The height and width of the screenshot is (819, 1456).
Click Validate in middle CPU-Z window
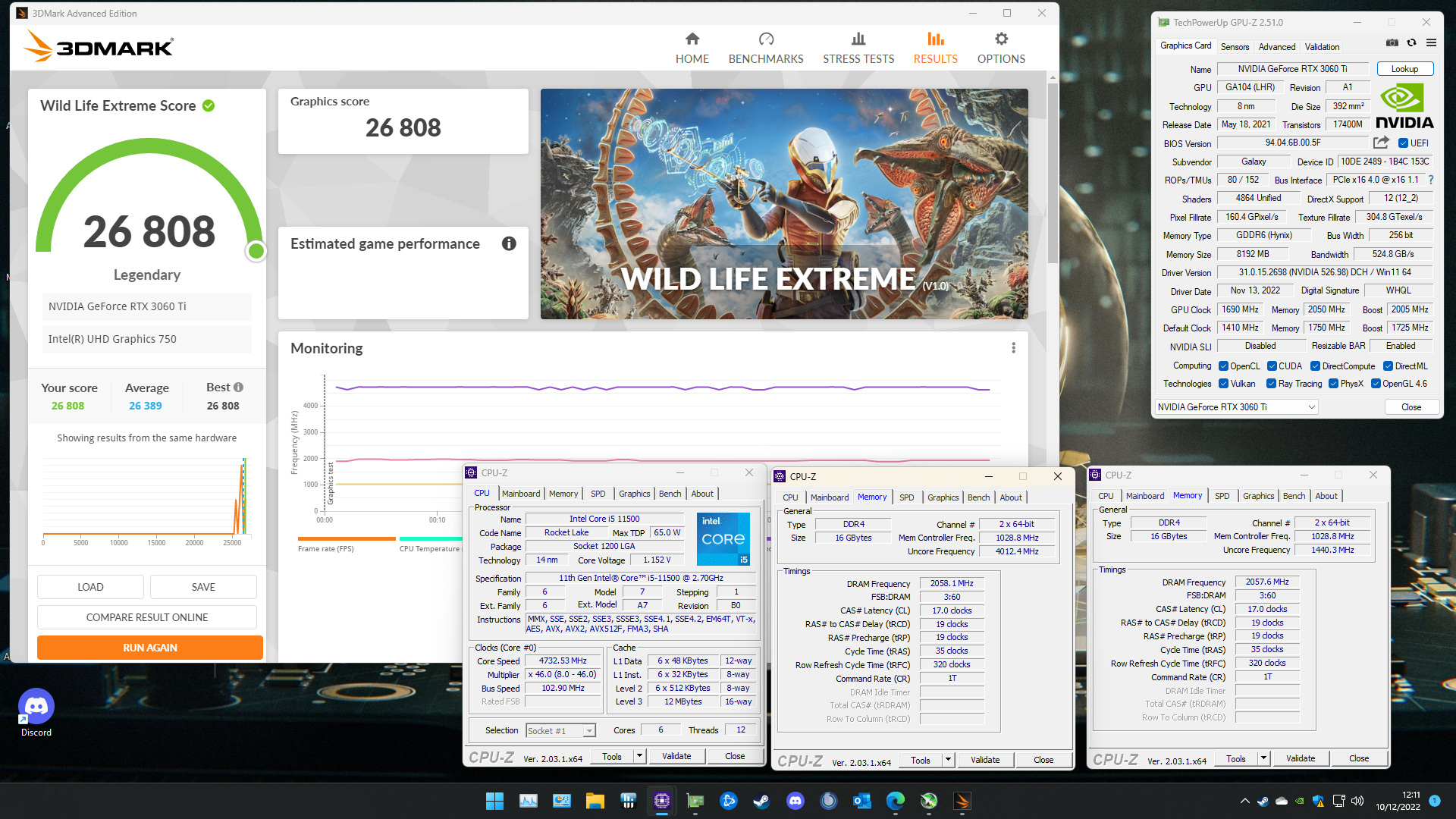click(x=985, y=760)
